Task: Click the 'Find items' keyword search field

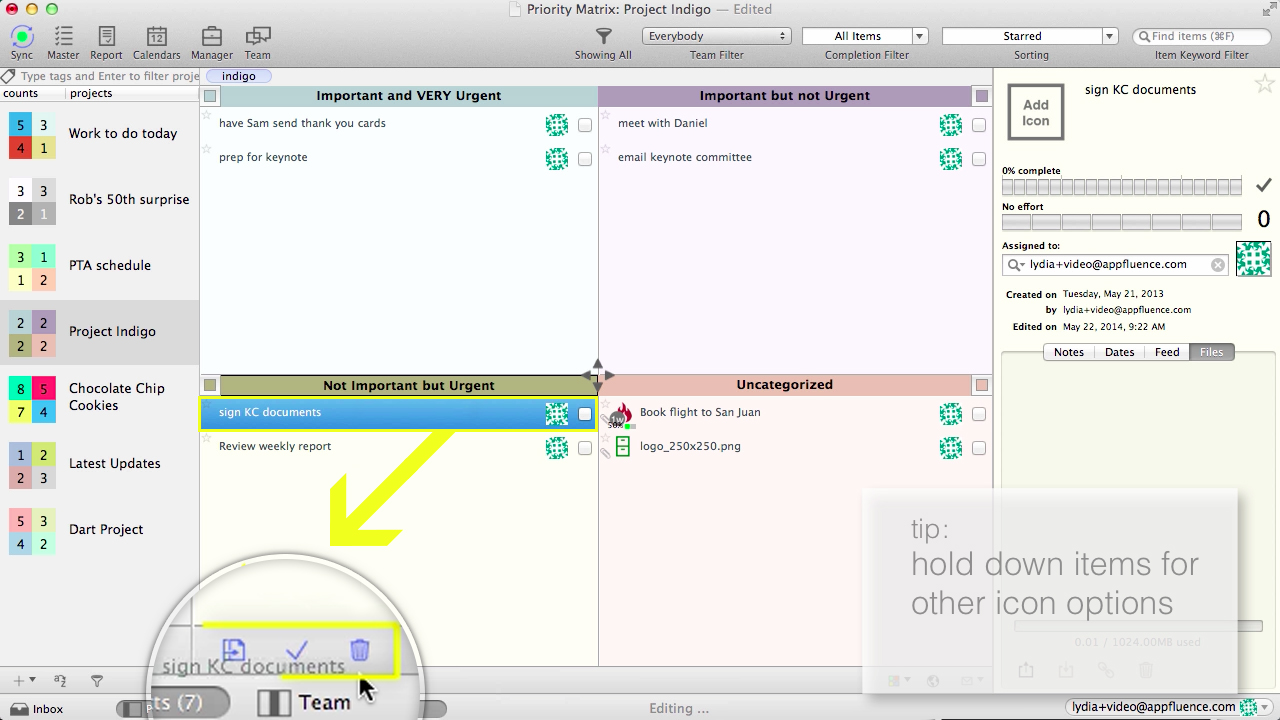Action: click(x=1203, y=36)
